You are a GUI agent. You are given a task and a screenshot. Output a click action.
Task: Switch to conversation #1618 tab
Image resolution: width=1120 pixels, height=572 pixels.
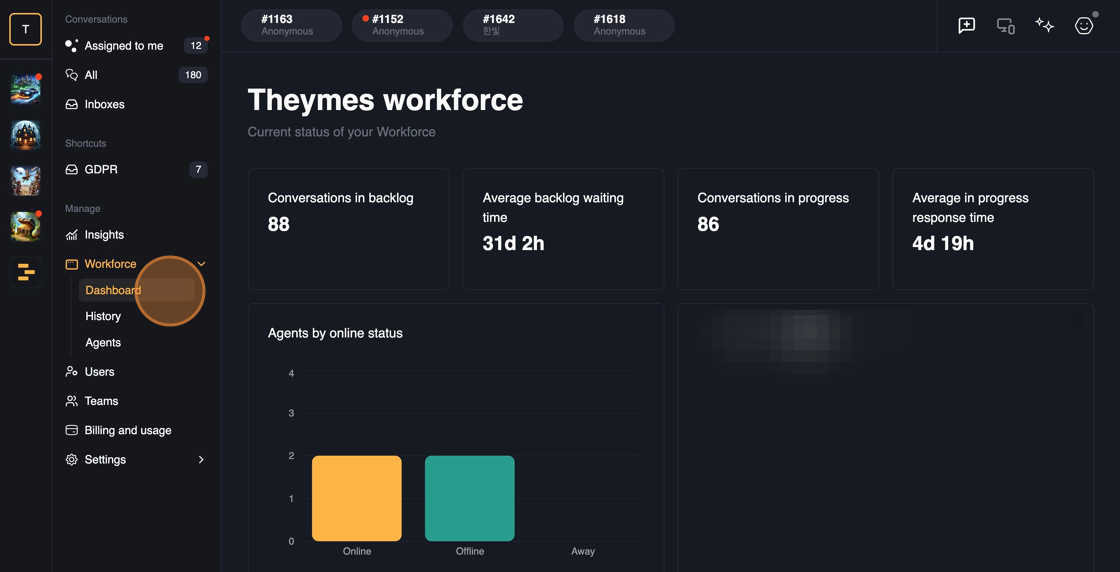[624, 26]
